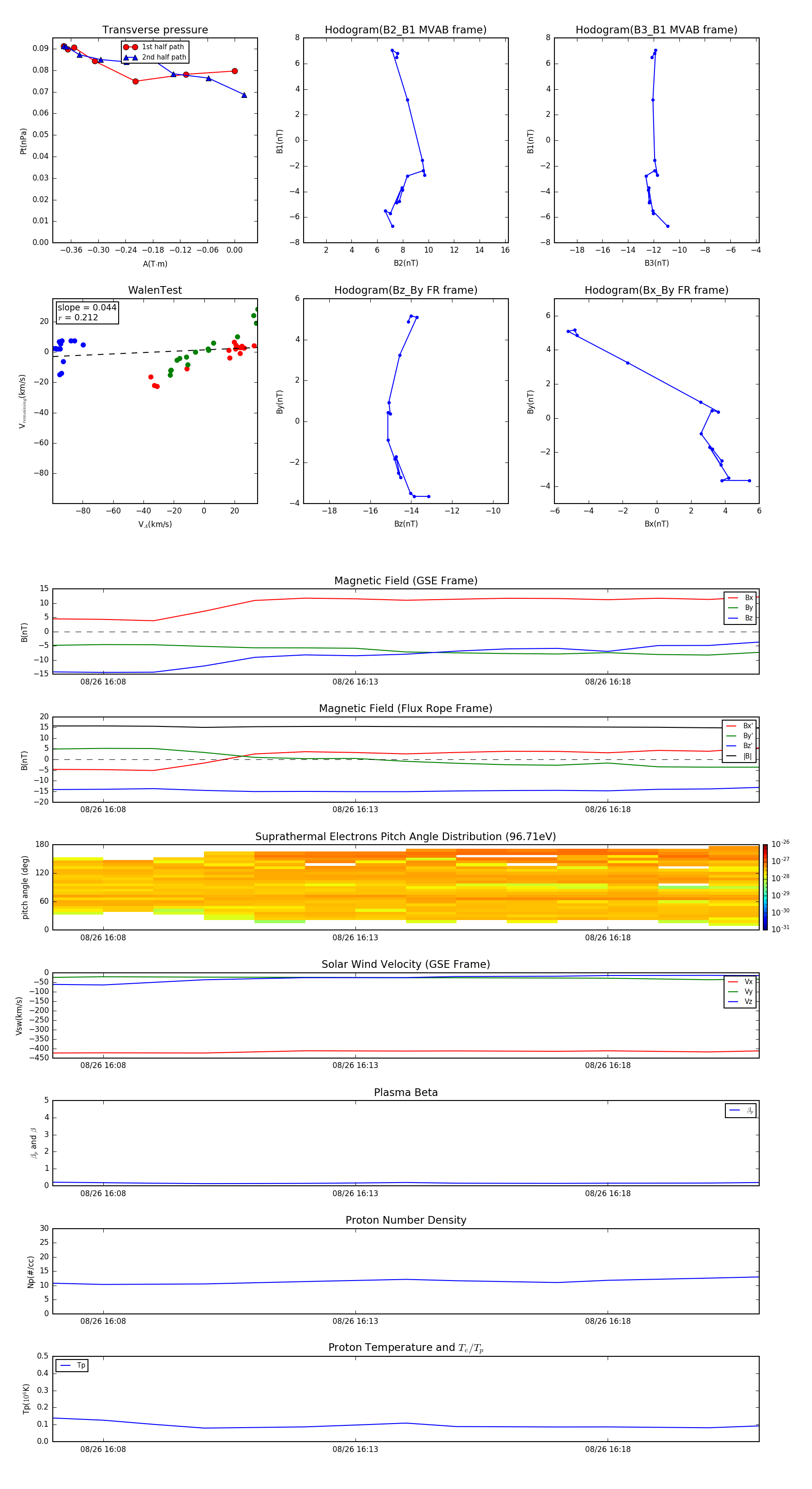Click the 'Pt(nPa)' y-axis label
812x1489 pixels.
coord(23,141)
